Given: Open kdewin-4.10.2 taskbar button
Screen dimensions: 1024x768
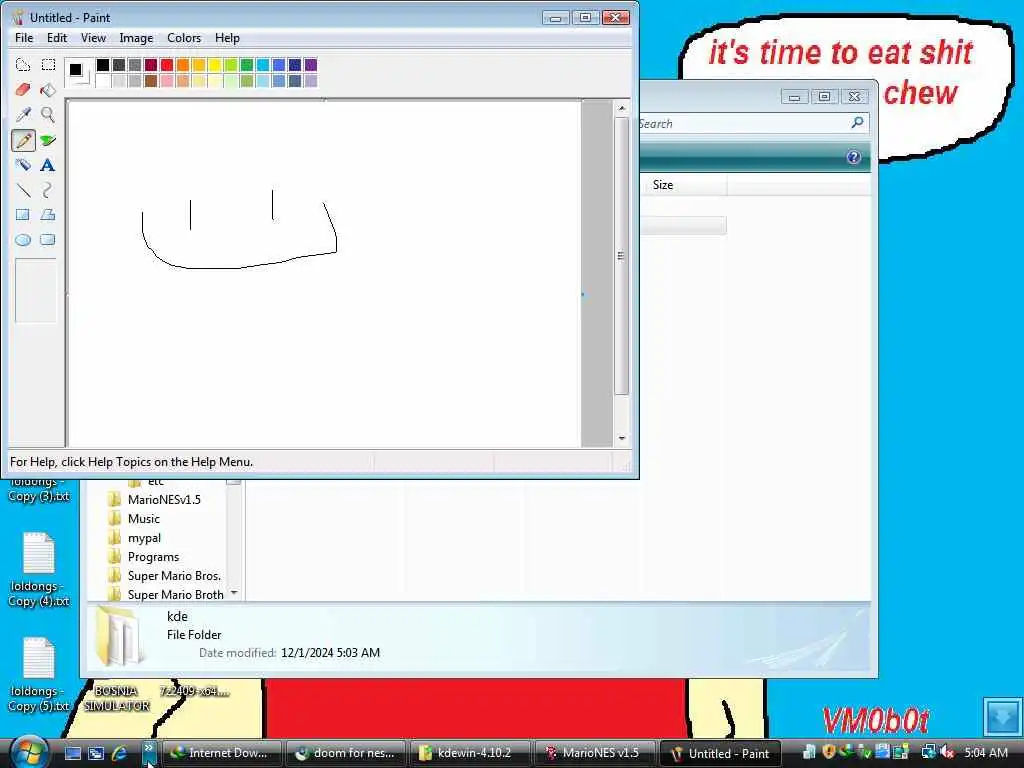Looking at the screenshot, I should tap(470, 753).
